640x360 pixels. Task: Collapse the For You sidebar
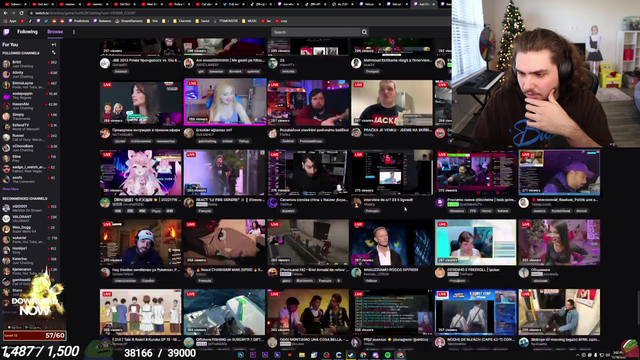(x=53, y=44)
